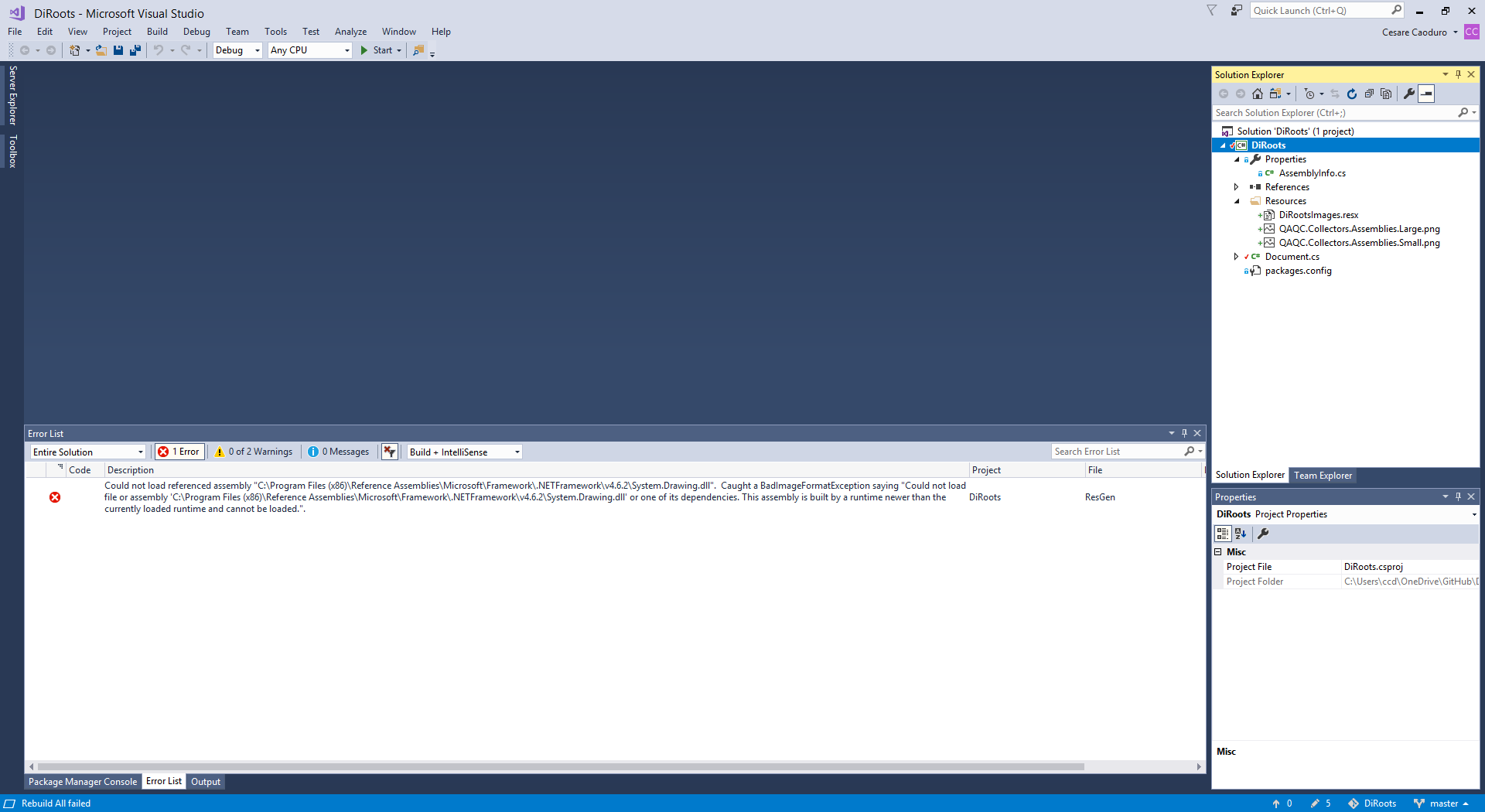The image size is (1485, 812).
Task: Click the Search Solution Explorer field
Action: (x=1346, y=113)
